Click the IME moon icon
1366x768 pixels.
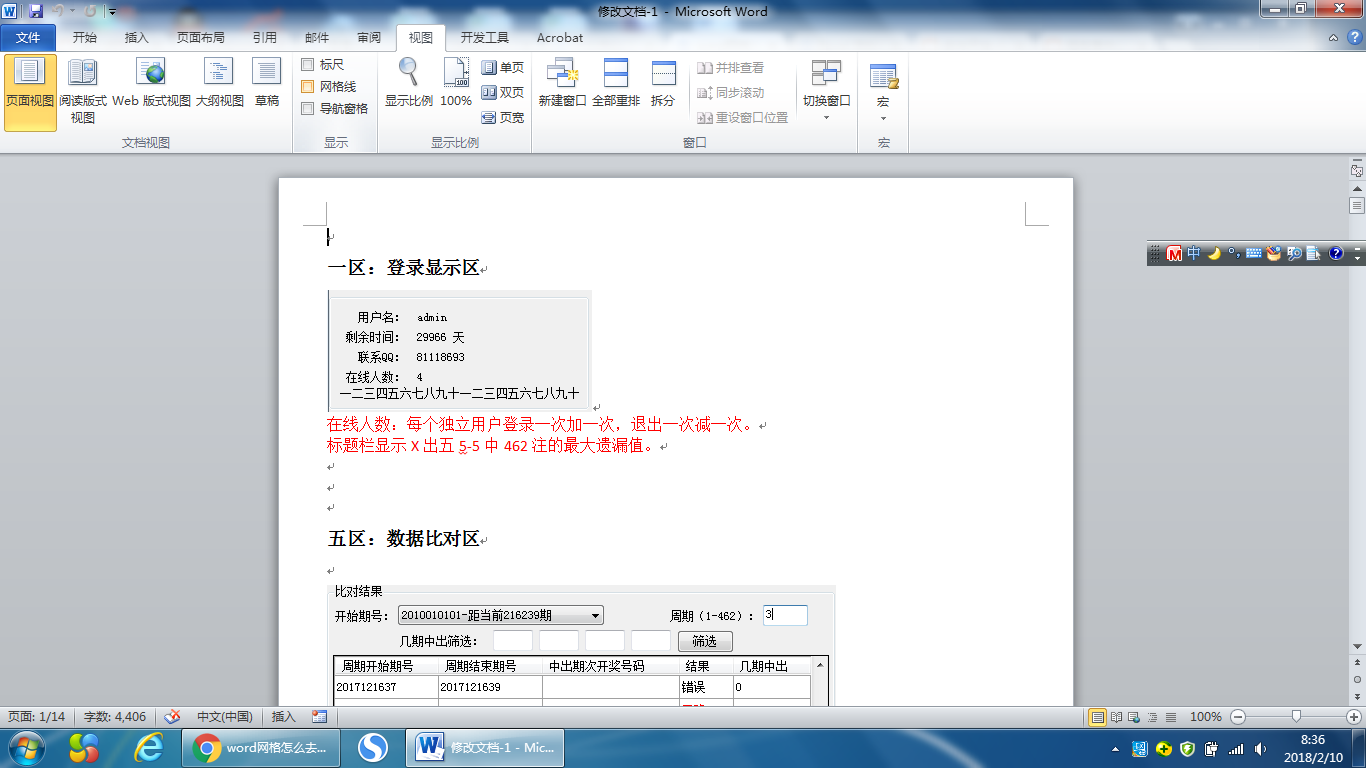point(1214,254)
